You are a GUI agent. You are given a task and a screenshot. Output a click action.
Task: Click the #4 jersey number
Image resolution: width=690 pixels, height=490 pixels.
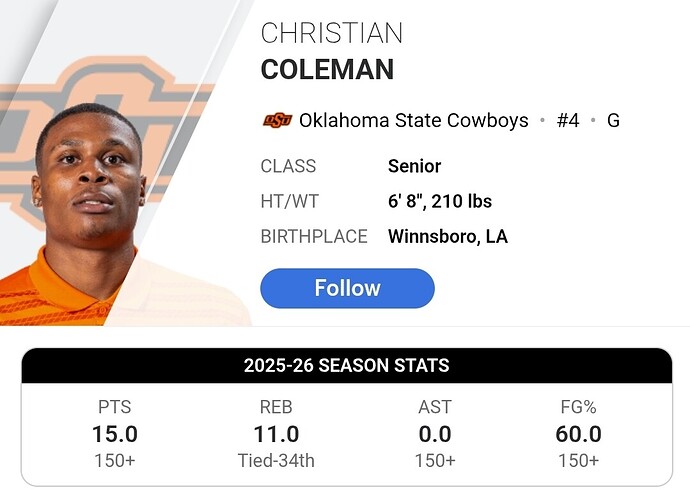567,121
